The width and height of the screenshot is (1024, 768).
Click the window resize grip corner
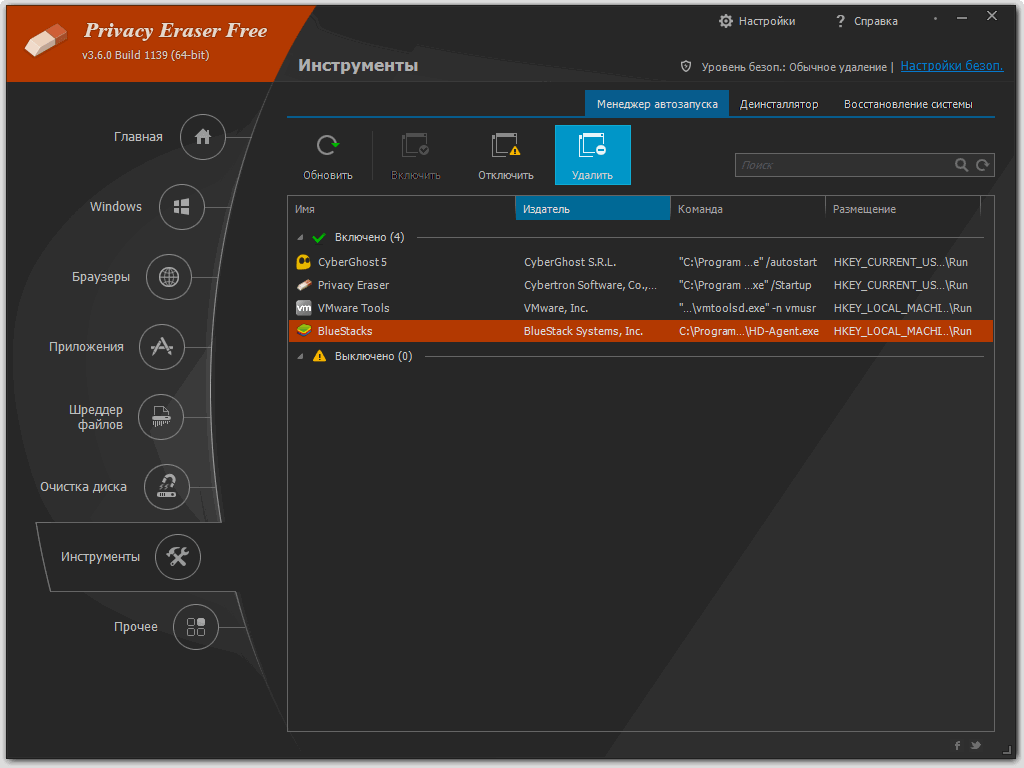pos(1006,748)
